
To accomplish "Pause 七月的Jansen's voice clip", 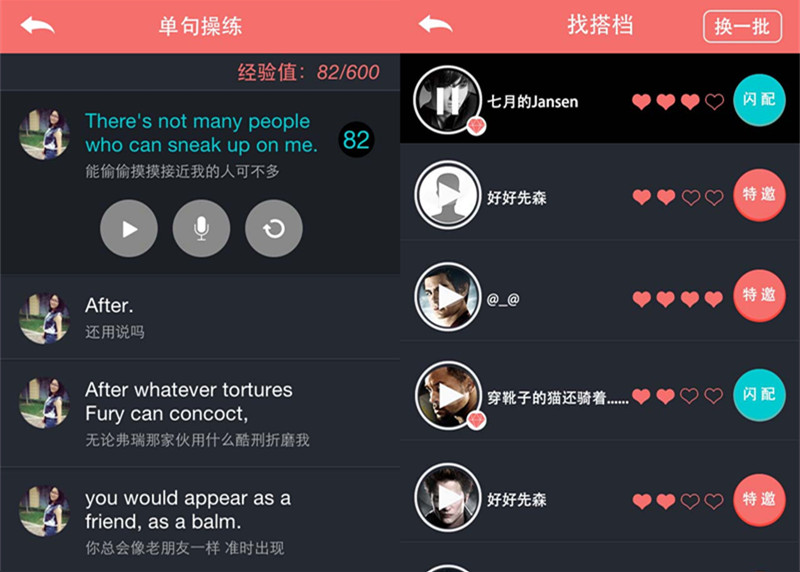I will point(447,100).
